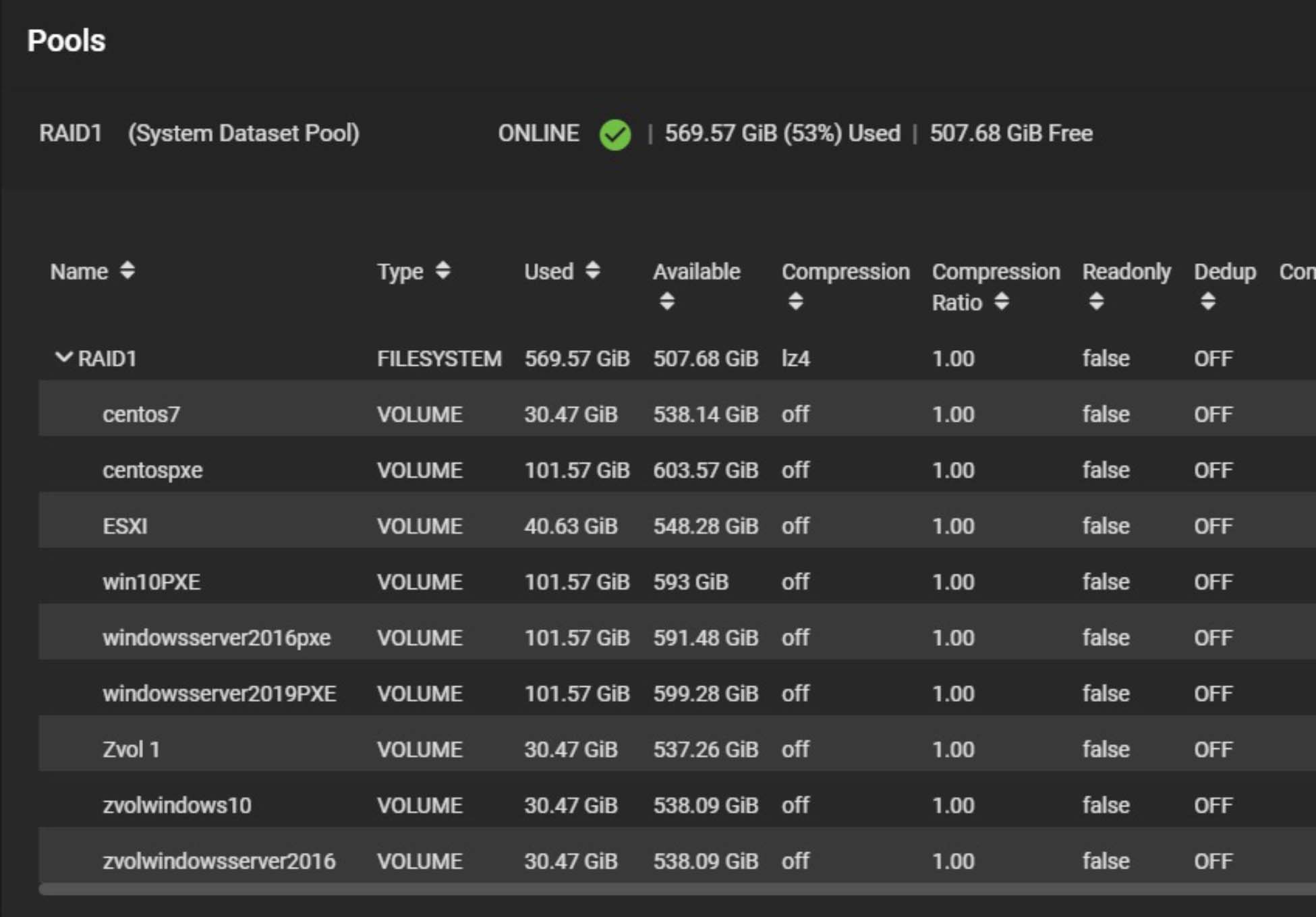
Task: Click 507.68 GiB Free summary
Action: [1011, 134]
